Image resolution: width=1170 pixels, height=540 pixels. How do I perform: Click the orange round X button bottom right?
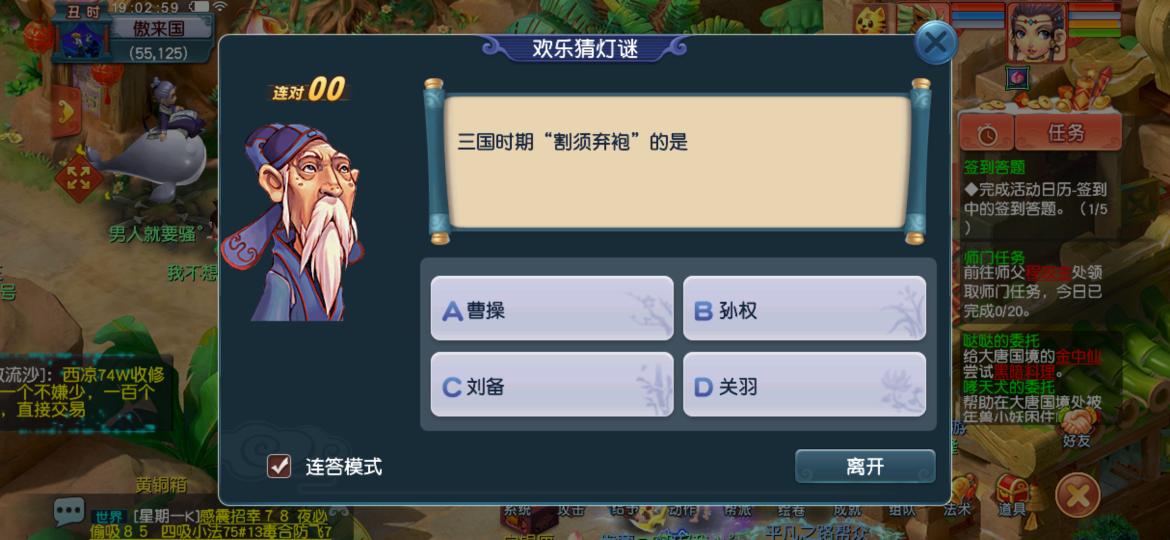coord(1077,495)
